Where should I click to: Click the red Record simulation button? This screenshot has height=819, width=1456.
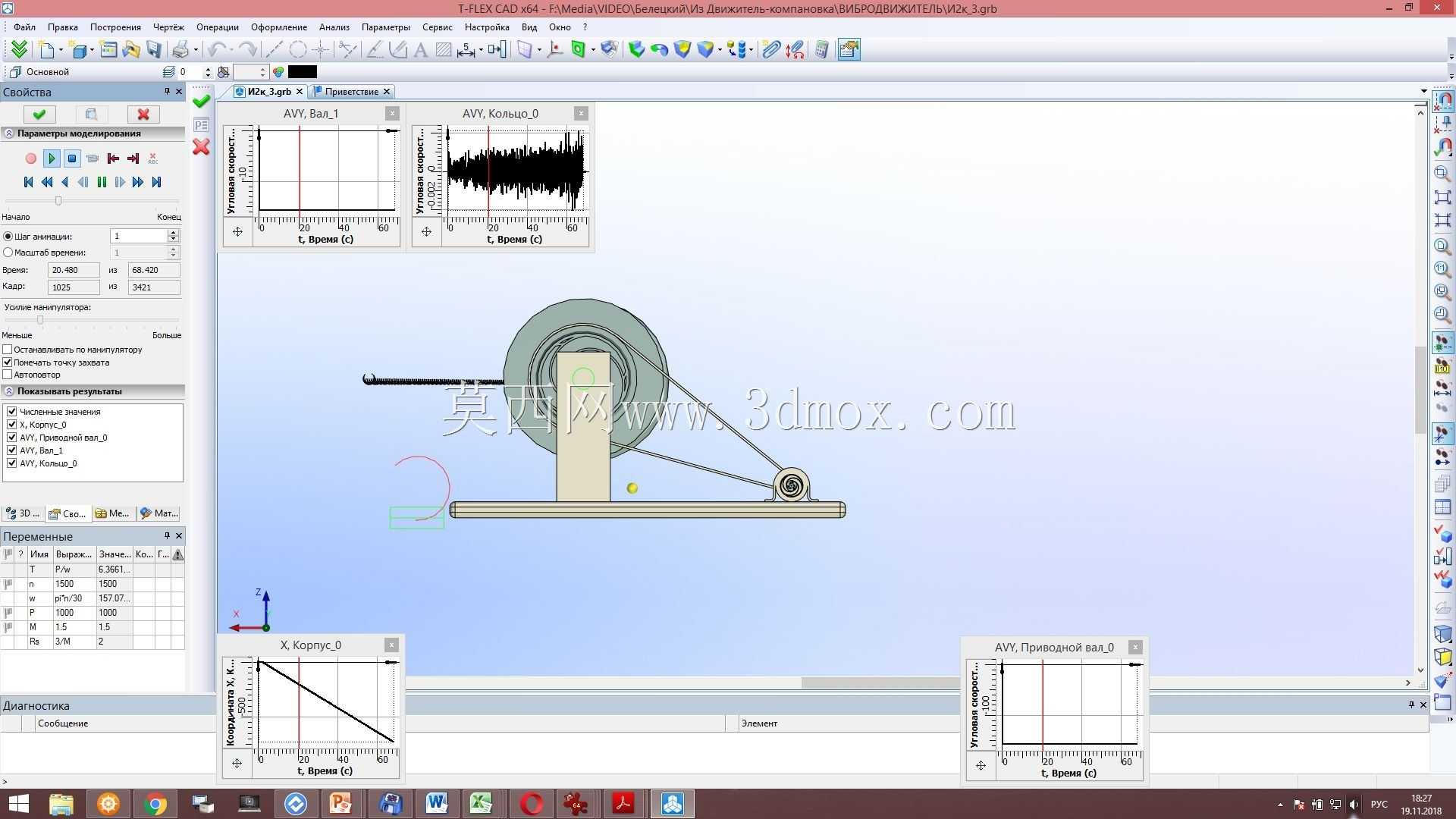[x=31, y=158]
